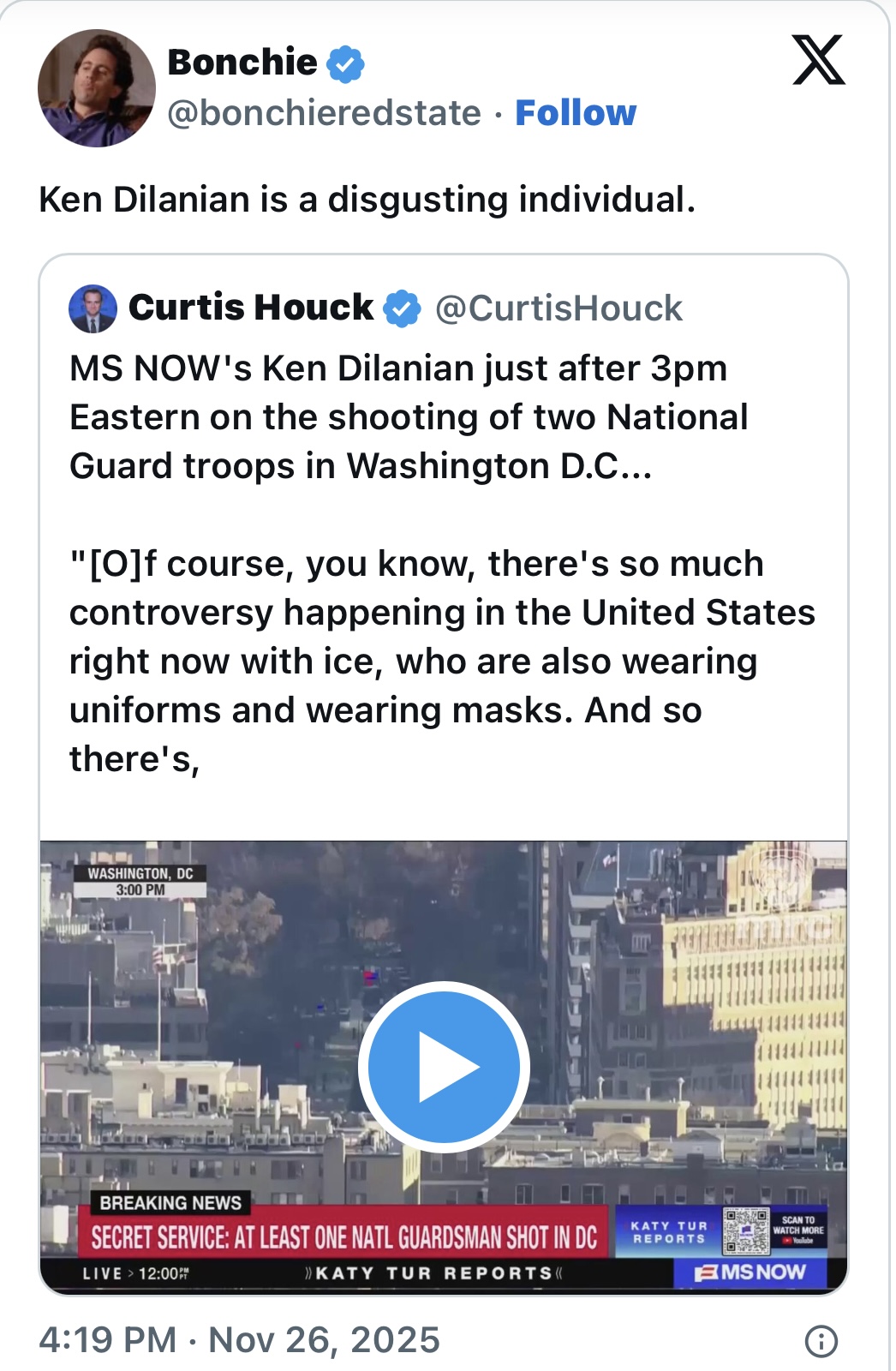Viewport: 896px width, 1371px height.
Task: Click Curtis Houck's small profile avatar
Action: tap(93, 308)
